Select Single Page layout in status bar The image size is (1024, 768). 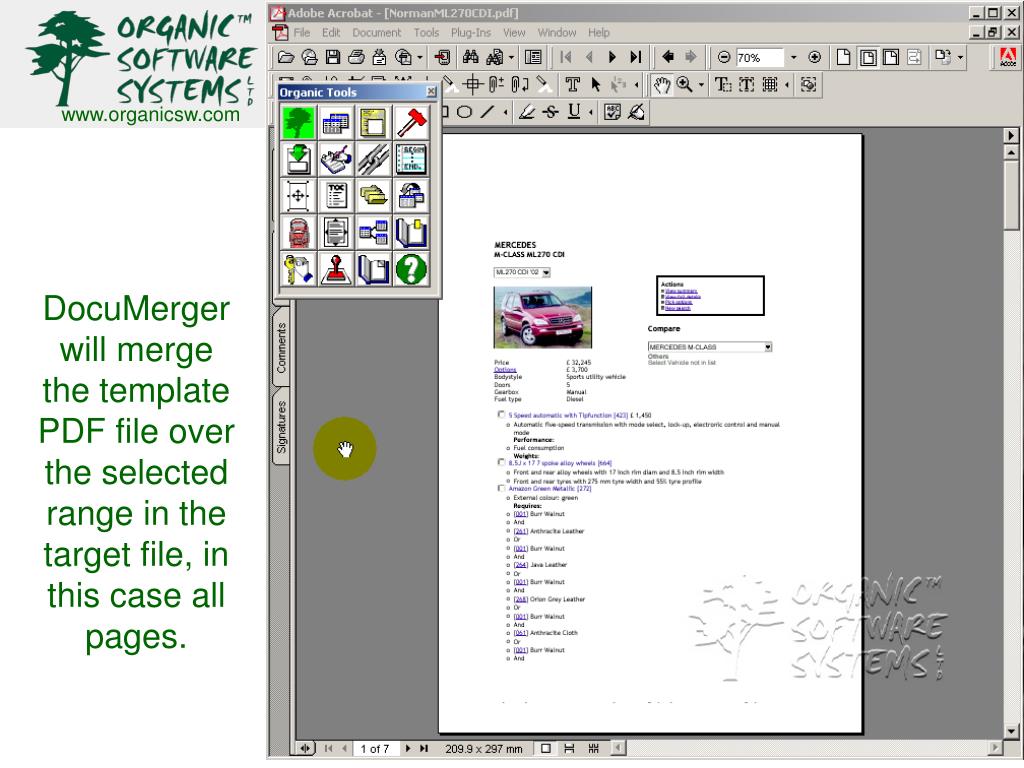point(545,748)
